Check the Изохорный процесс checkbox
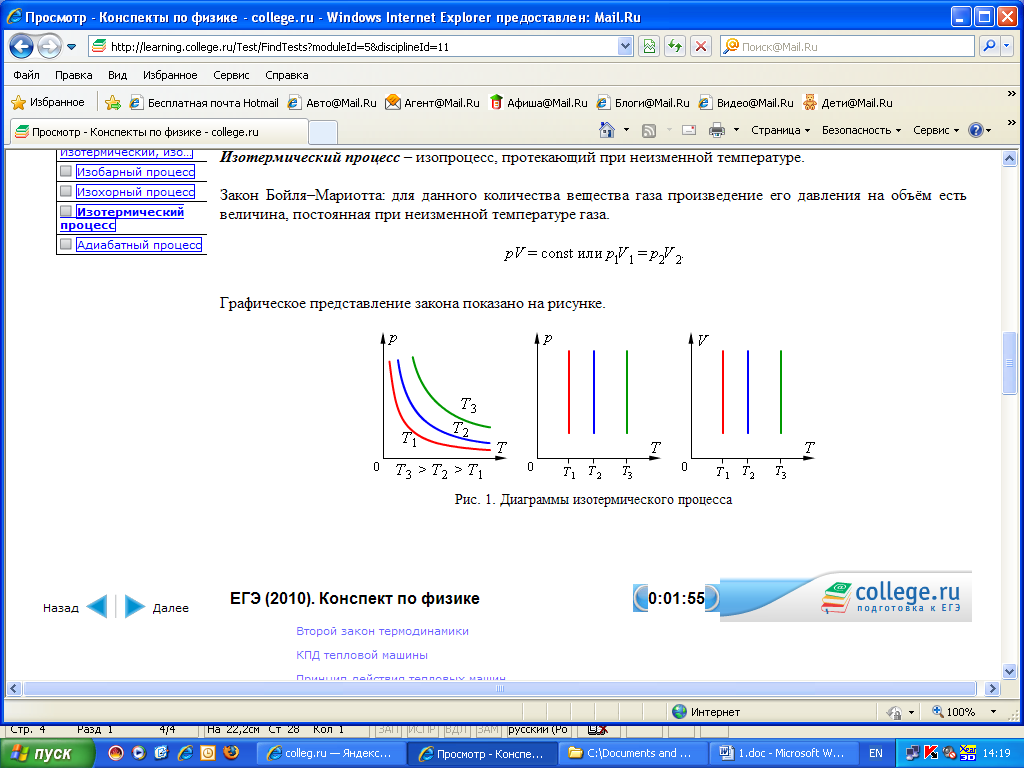The height and width of the screenshot is (768, 1024). pyautogui.click(x=66, y=191)
